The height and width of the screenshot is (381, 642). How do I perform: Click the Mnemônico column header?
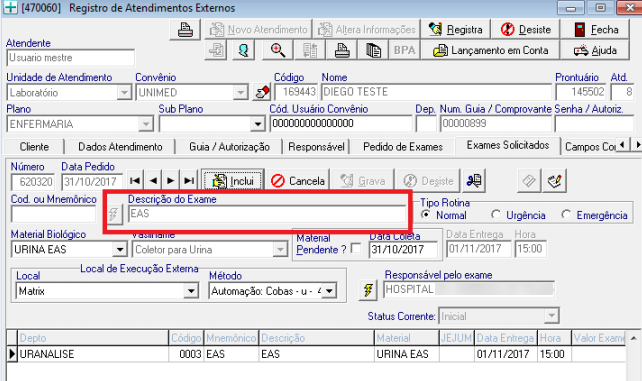(x=231, y=338)
